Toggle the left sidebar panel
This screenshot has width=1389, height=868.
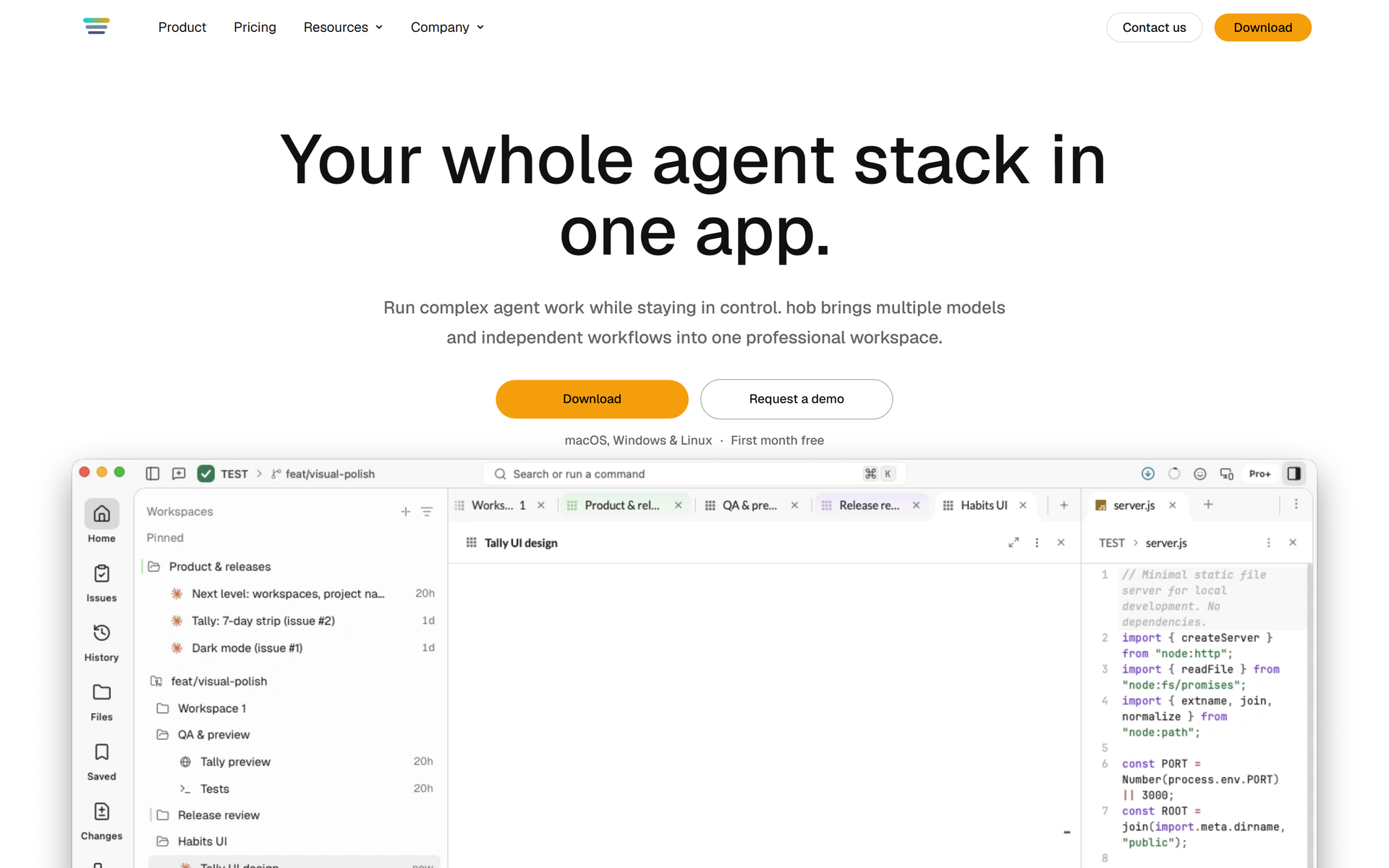(153, 474)
